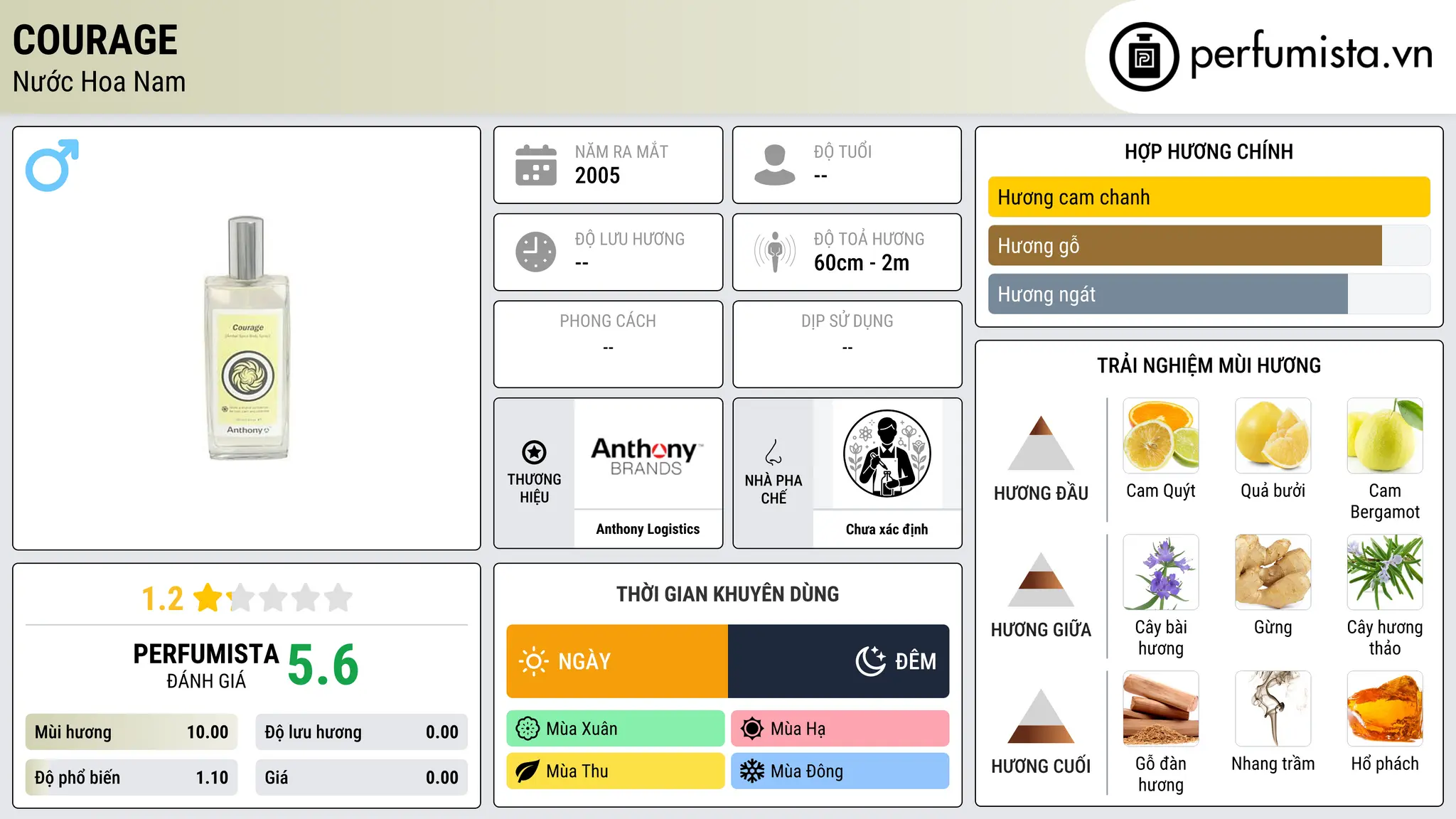Click the Trải nghiệm mùi hương heading

point(1209,365)
